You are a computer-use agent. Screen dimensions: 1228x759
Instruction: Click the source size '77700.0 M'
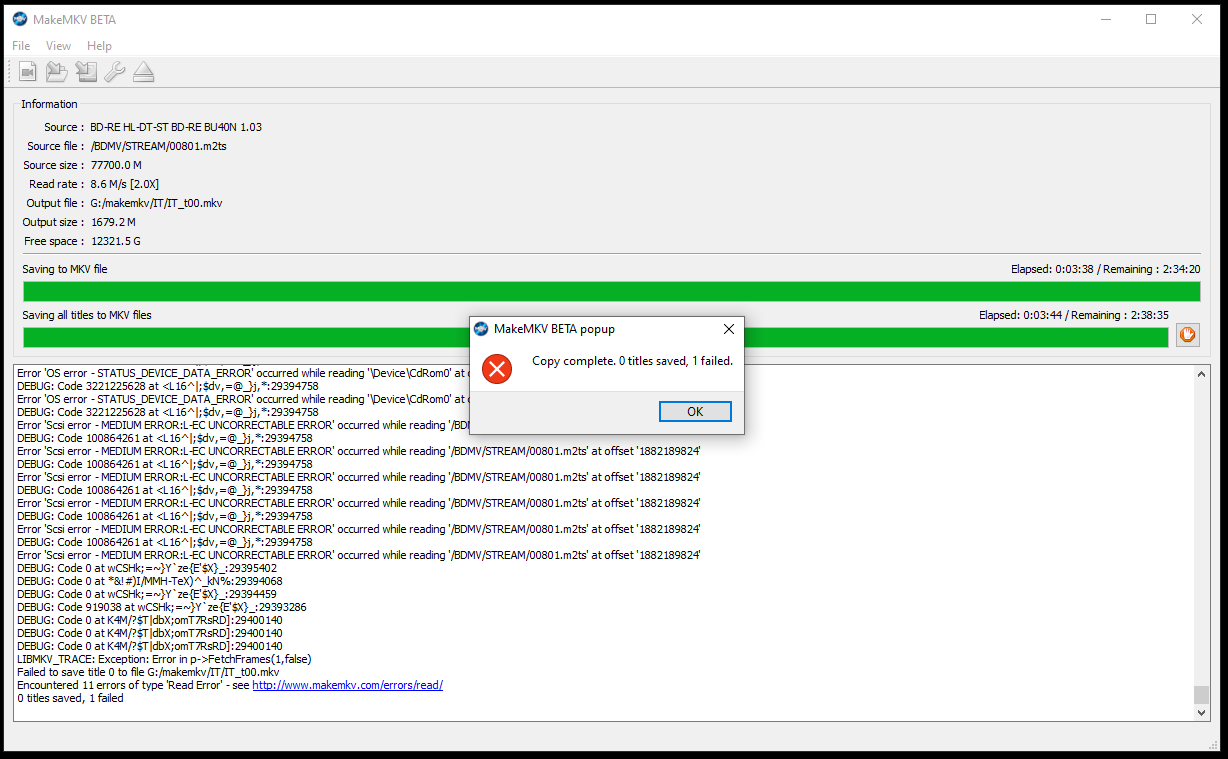point(116,165)
